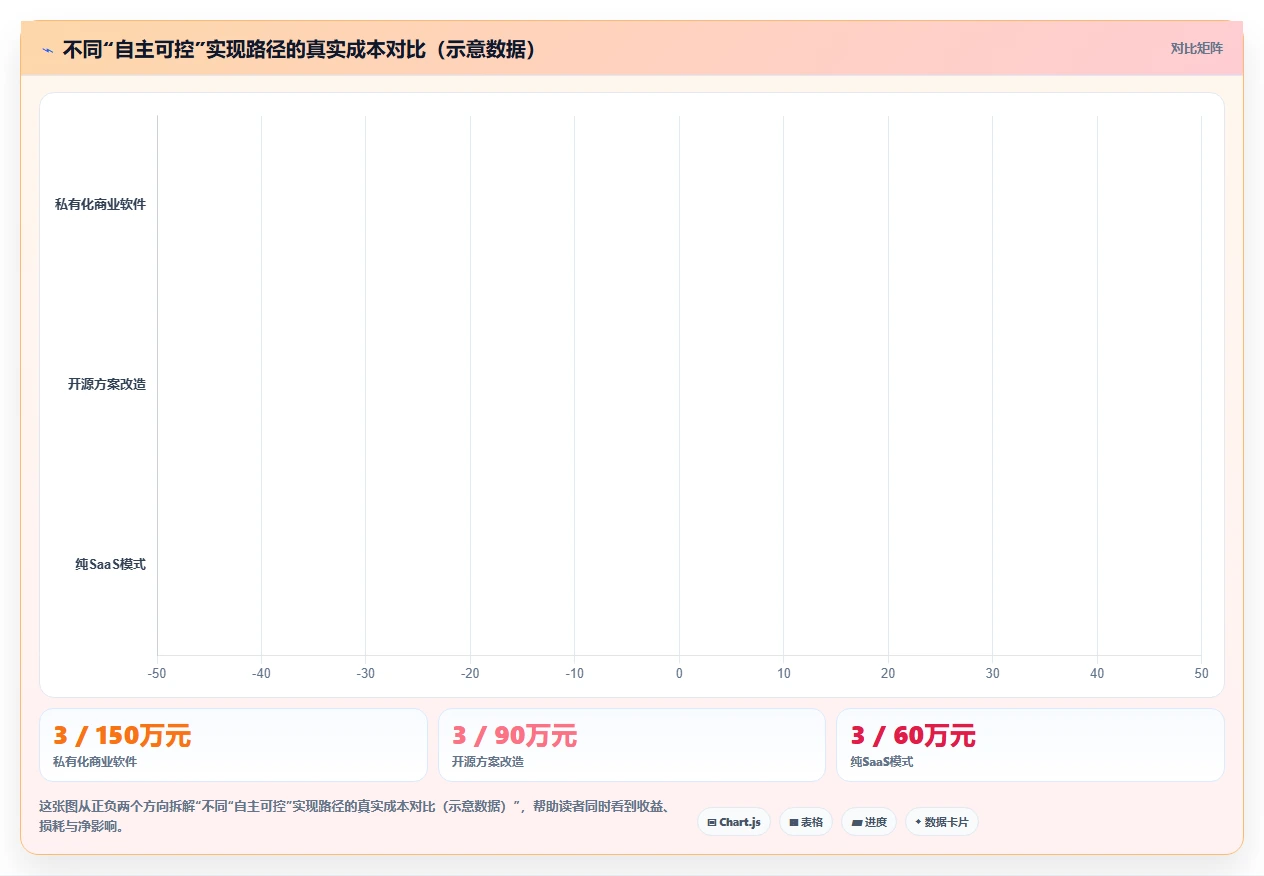This screenshot has width=1264, height=876.
Task: Click the -10 tick on the x-axis
Action: pyautogui.click(x=575, y=673)
